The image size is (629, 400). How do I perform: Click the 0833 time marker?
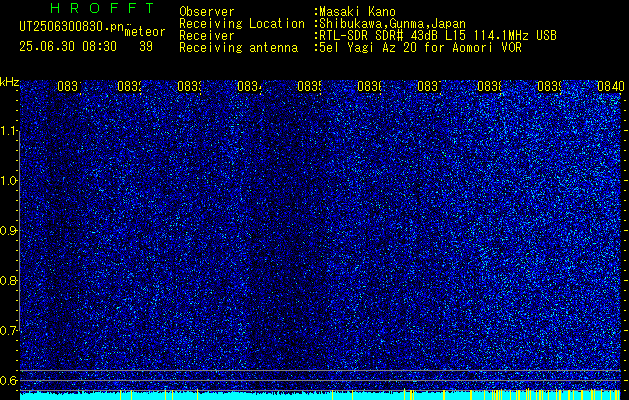(189, 87)
